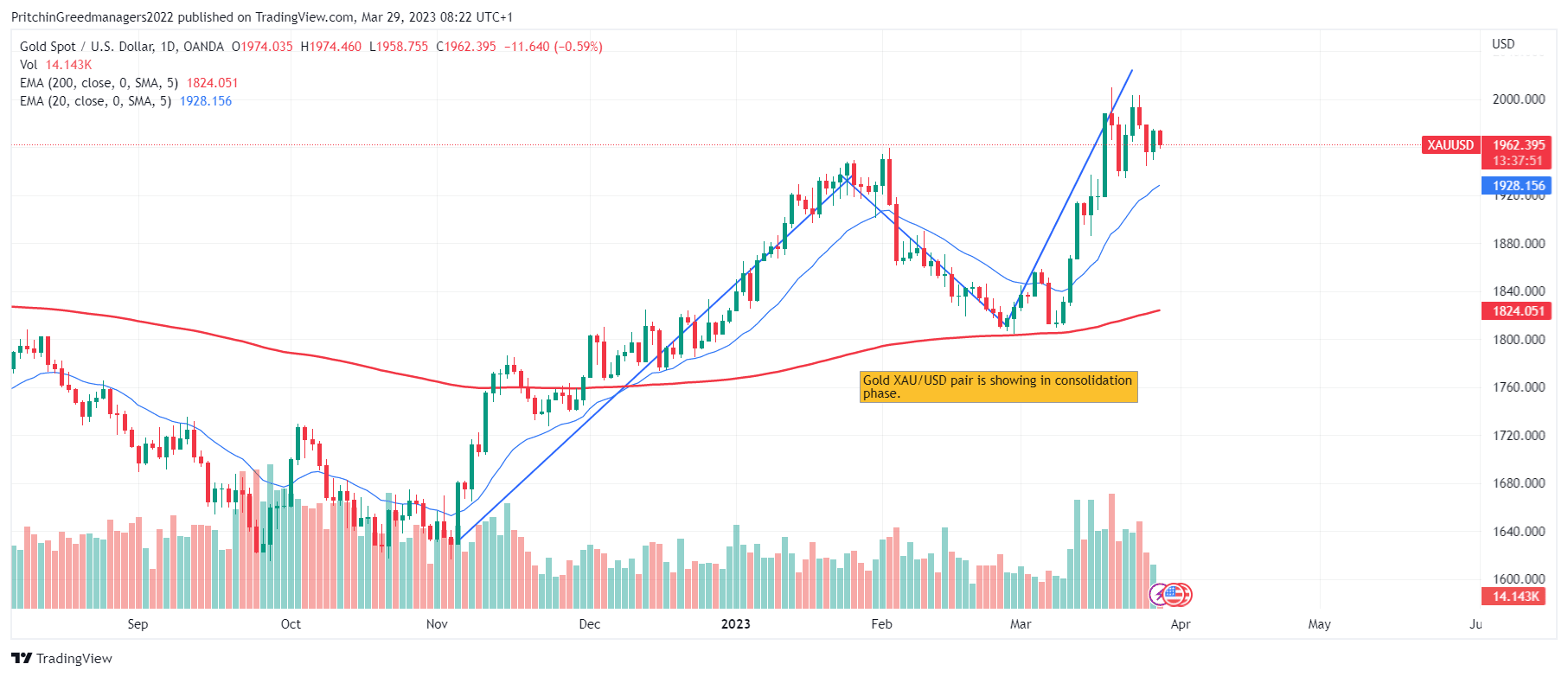
Task: Click the USD currency label on price axis
Action: pos(1503,44)
